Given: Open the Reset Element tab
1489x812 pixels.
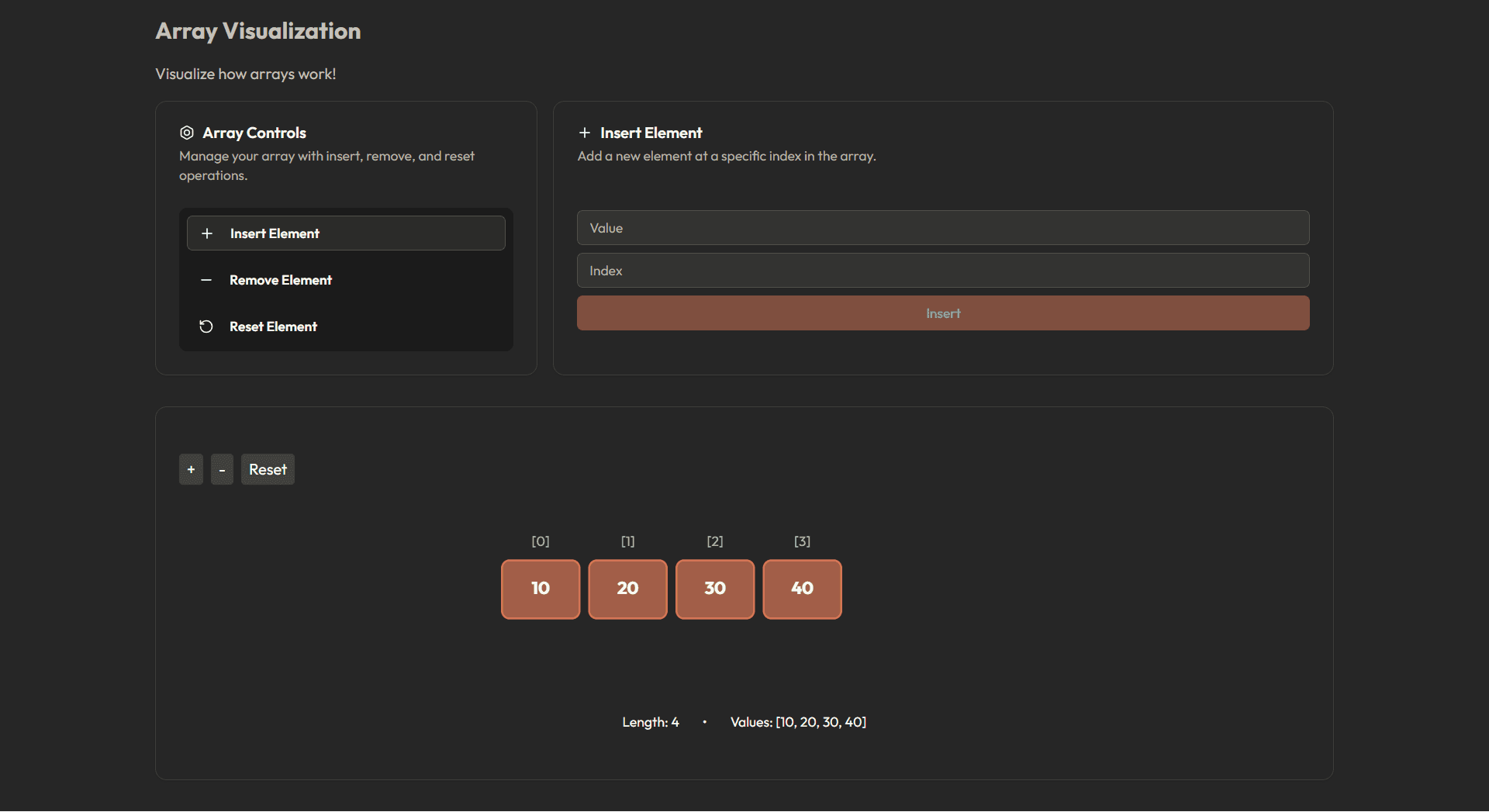Looking at the screenshot, I should [346, 327].
